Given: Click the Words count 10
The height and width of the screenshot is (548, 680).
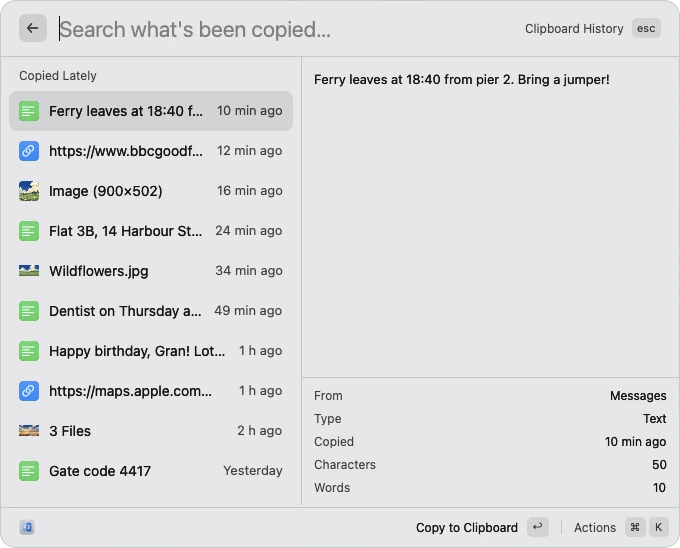Looking at the screenshot, I should pos(659,488).
